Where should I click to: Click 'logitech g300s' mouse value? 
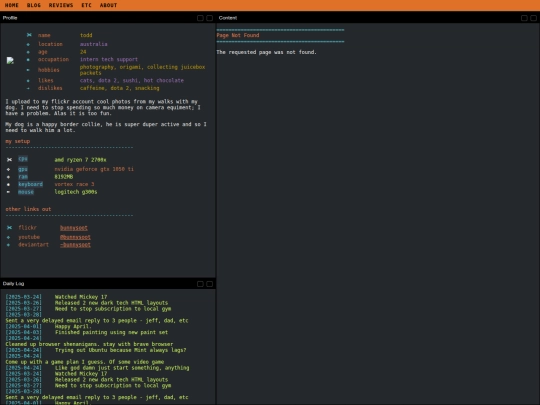[x=76, y=192]
